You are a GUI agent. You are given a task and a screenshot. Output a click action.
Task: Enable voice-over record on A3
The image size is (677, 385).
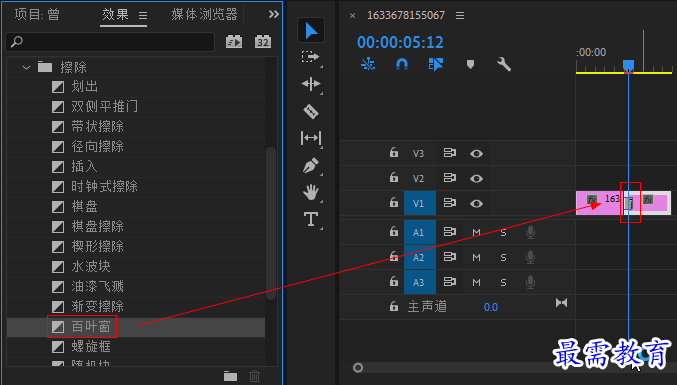coord(531,282)
